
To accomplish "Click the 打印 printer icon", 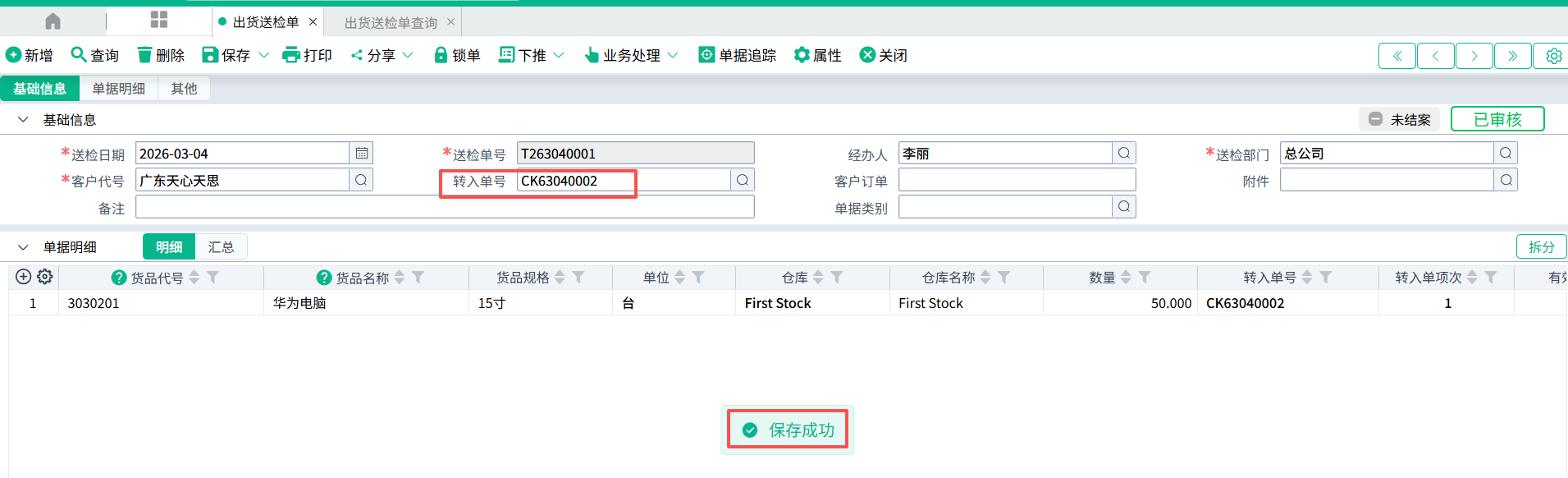I will pos(290,55).
